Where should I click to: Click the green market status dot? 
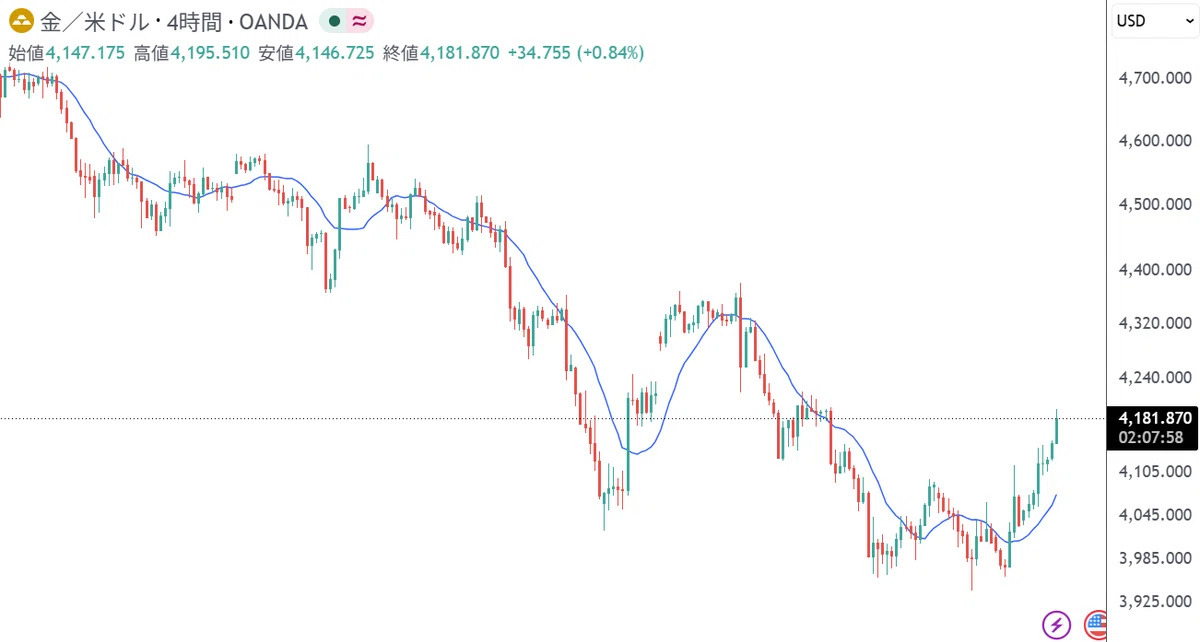point(333,21)
